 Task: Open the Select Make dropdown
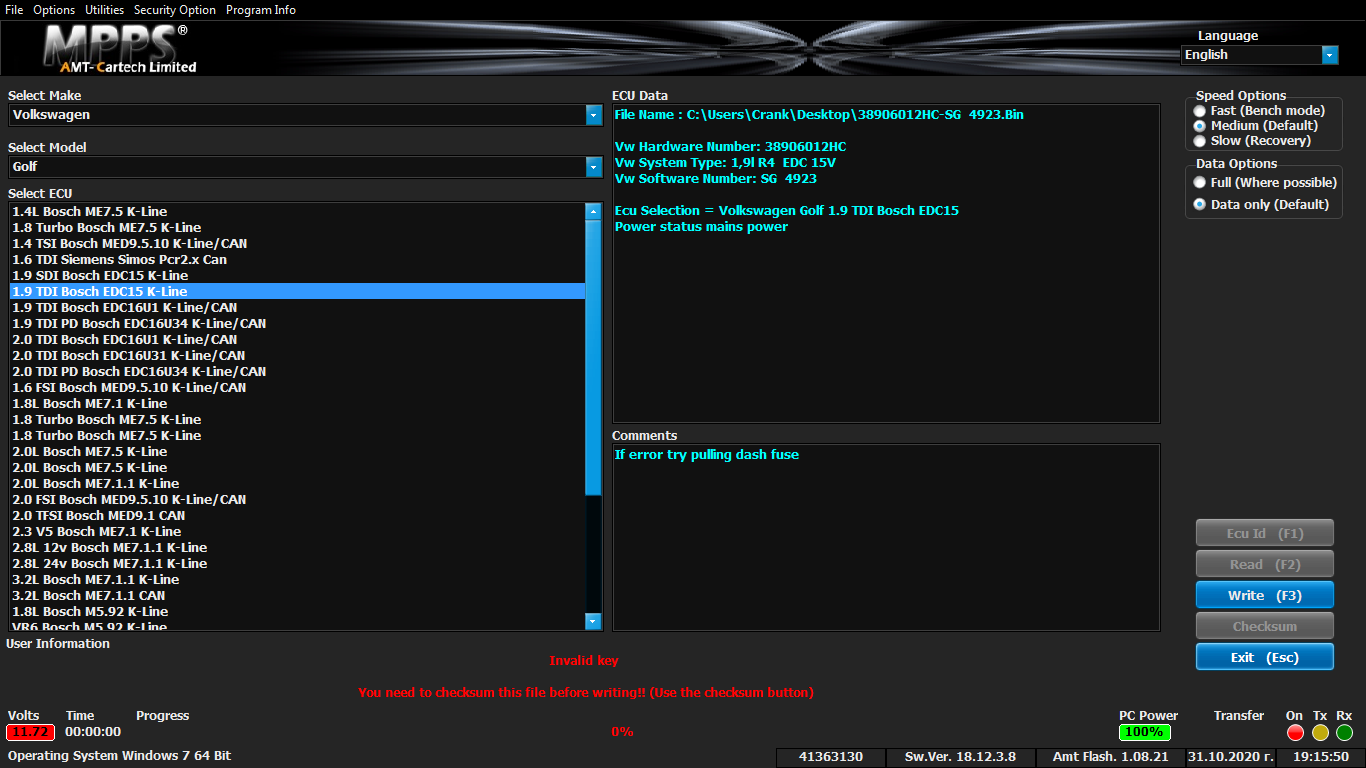click(x=593, y=115)
